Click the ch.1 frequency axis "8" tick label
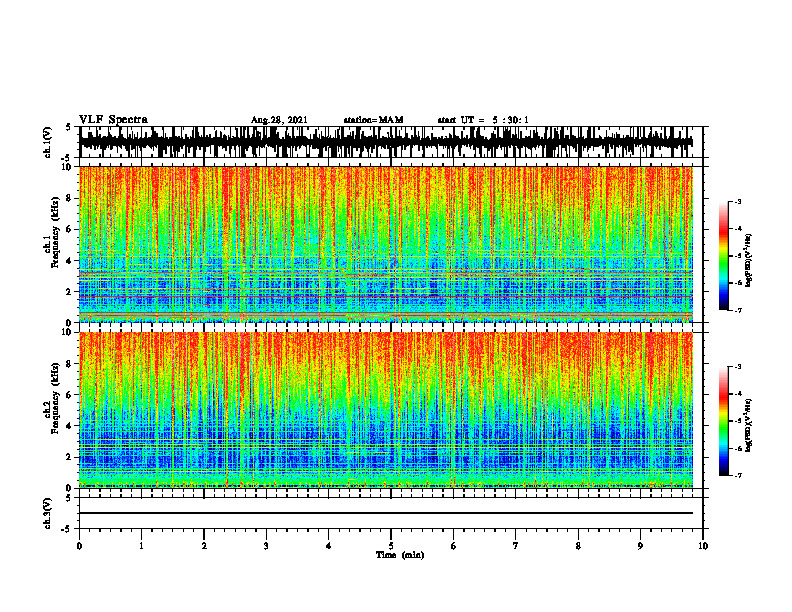This screenshot has height=612, width=792. (70, 198)
